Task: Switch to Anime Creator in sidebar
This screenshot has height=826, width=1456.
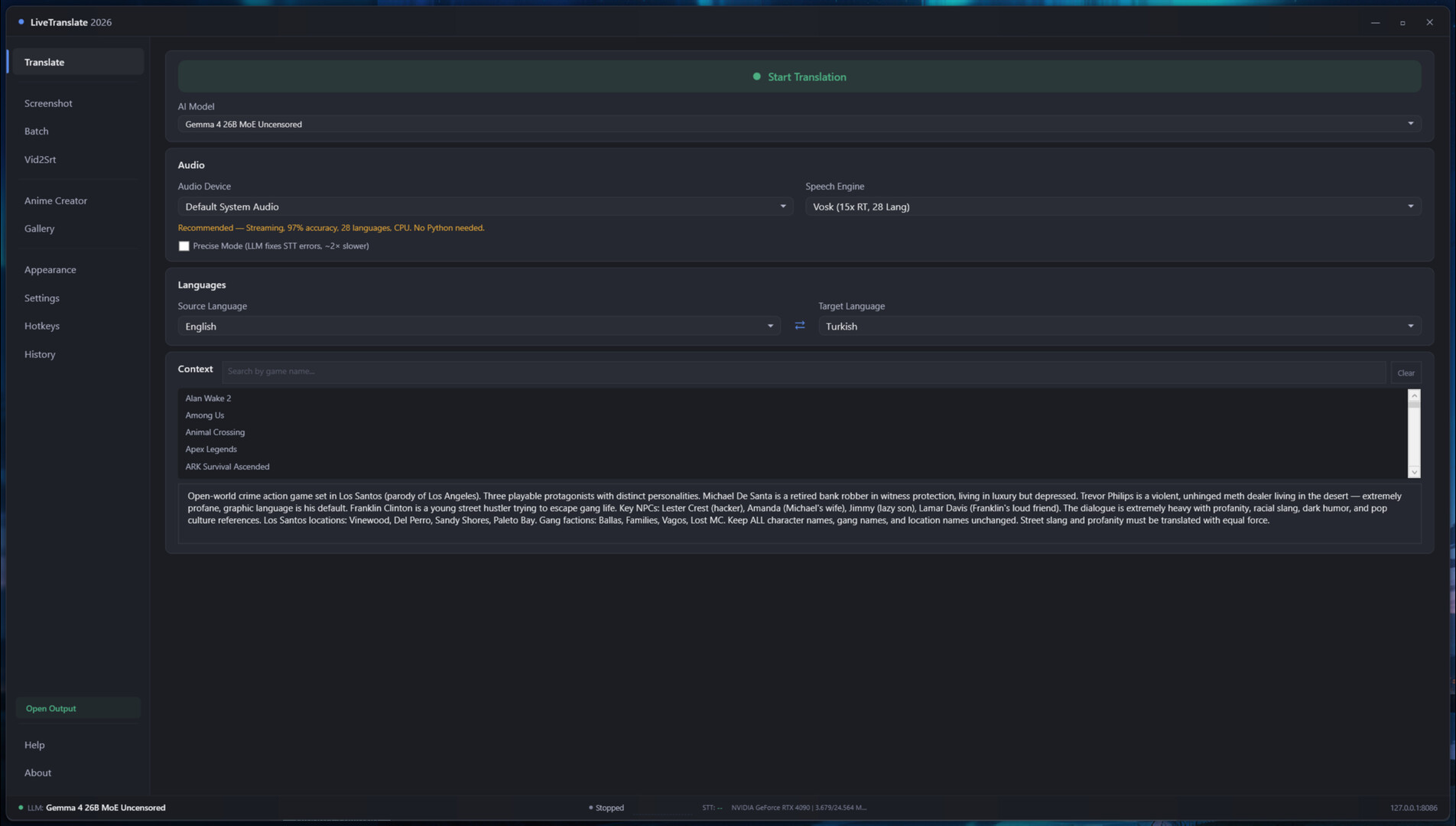Action: (x=56, y=200)
